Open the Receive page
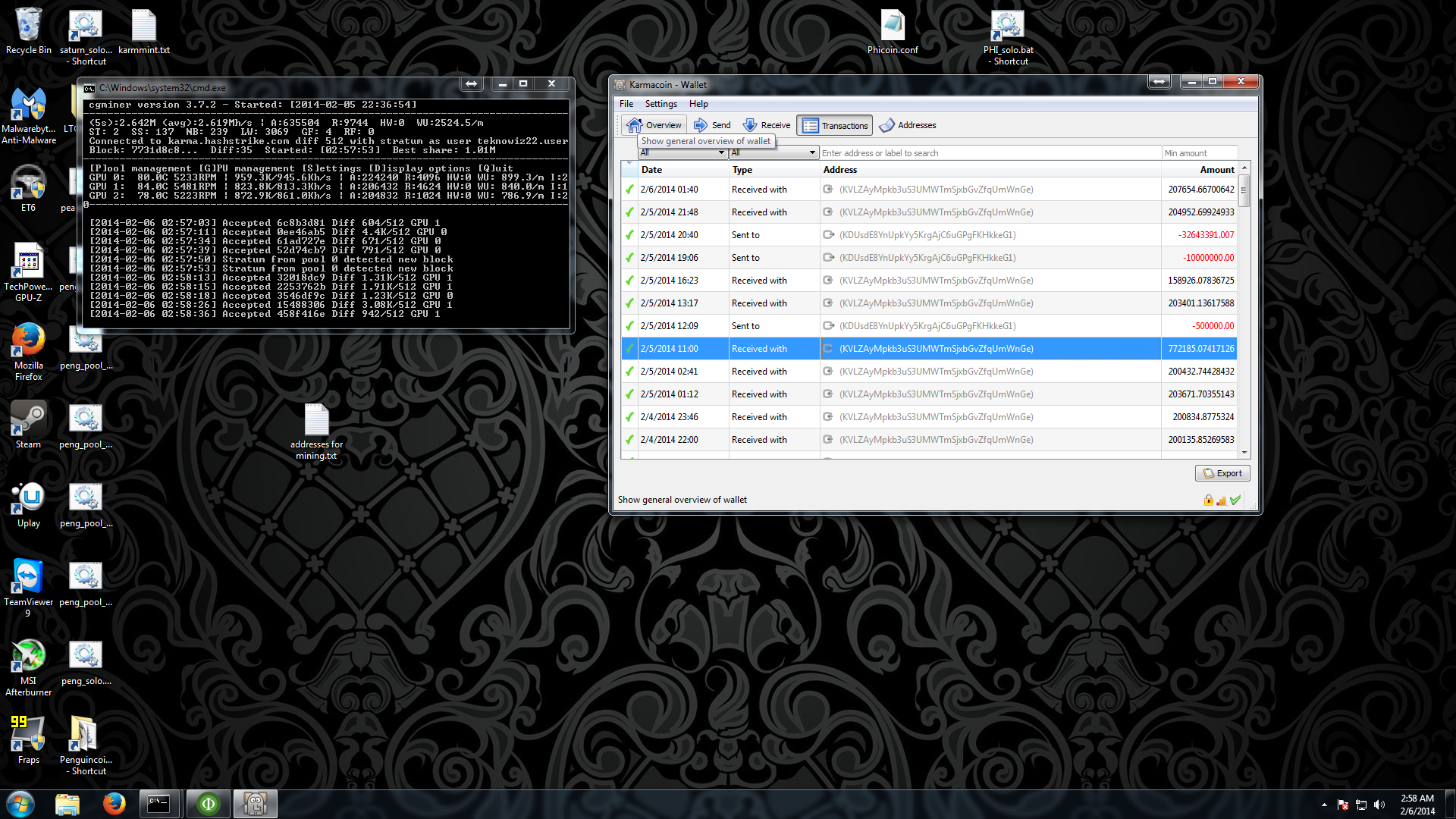 (x=767, y=125)
